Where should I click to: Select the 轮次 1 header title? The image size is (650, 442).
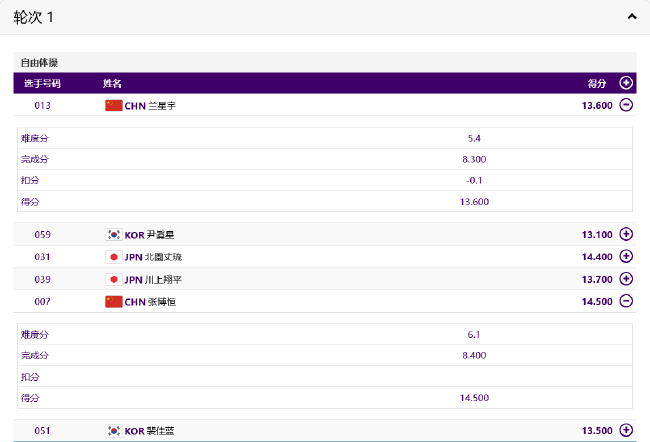point(33,17)
